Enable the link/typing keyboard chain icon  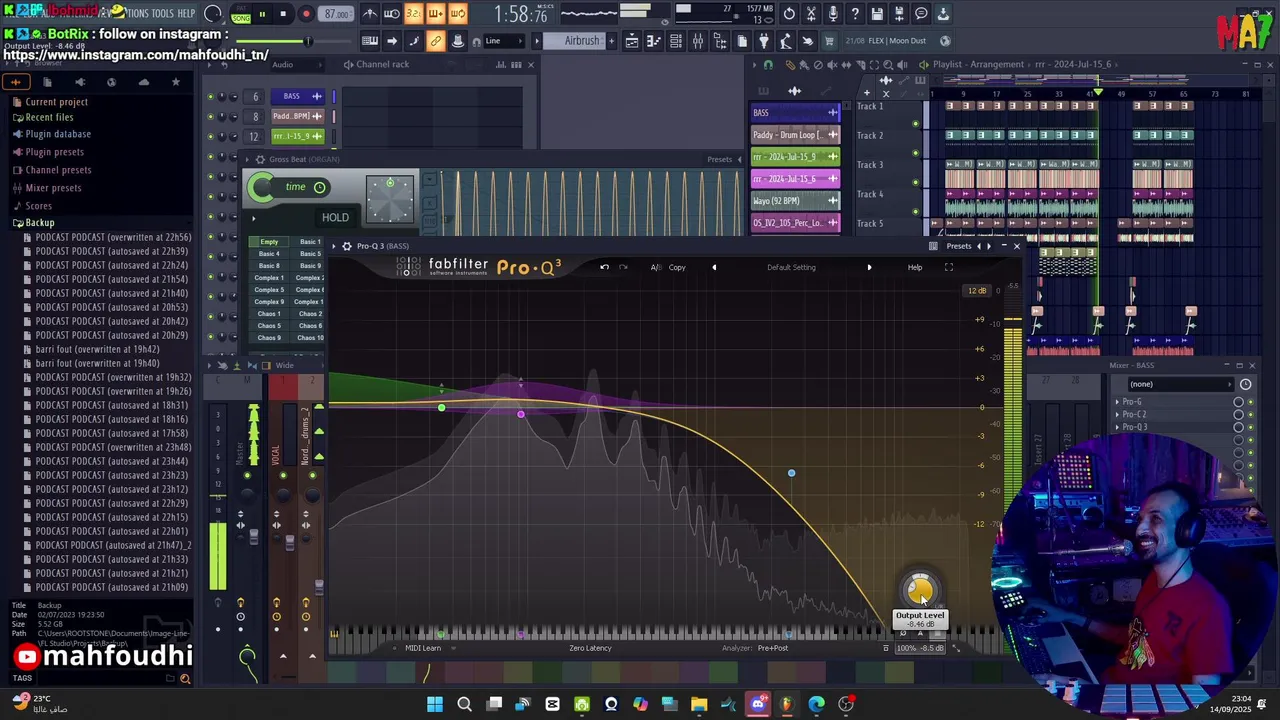coord(435,41)
